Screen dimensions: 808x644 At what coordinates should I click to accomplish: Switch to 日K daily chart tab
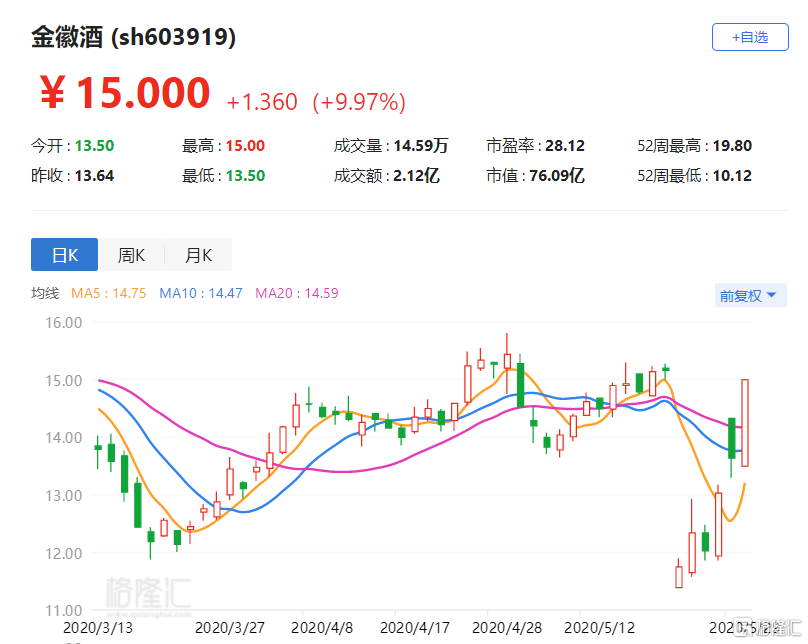tap(64, 255)
